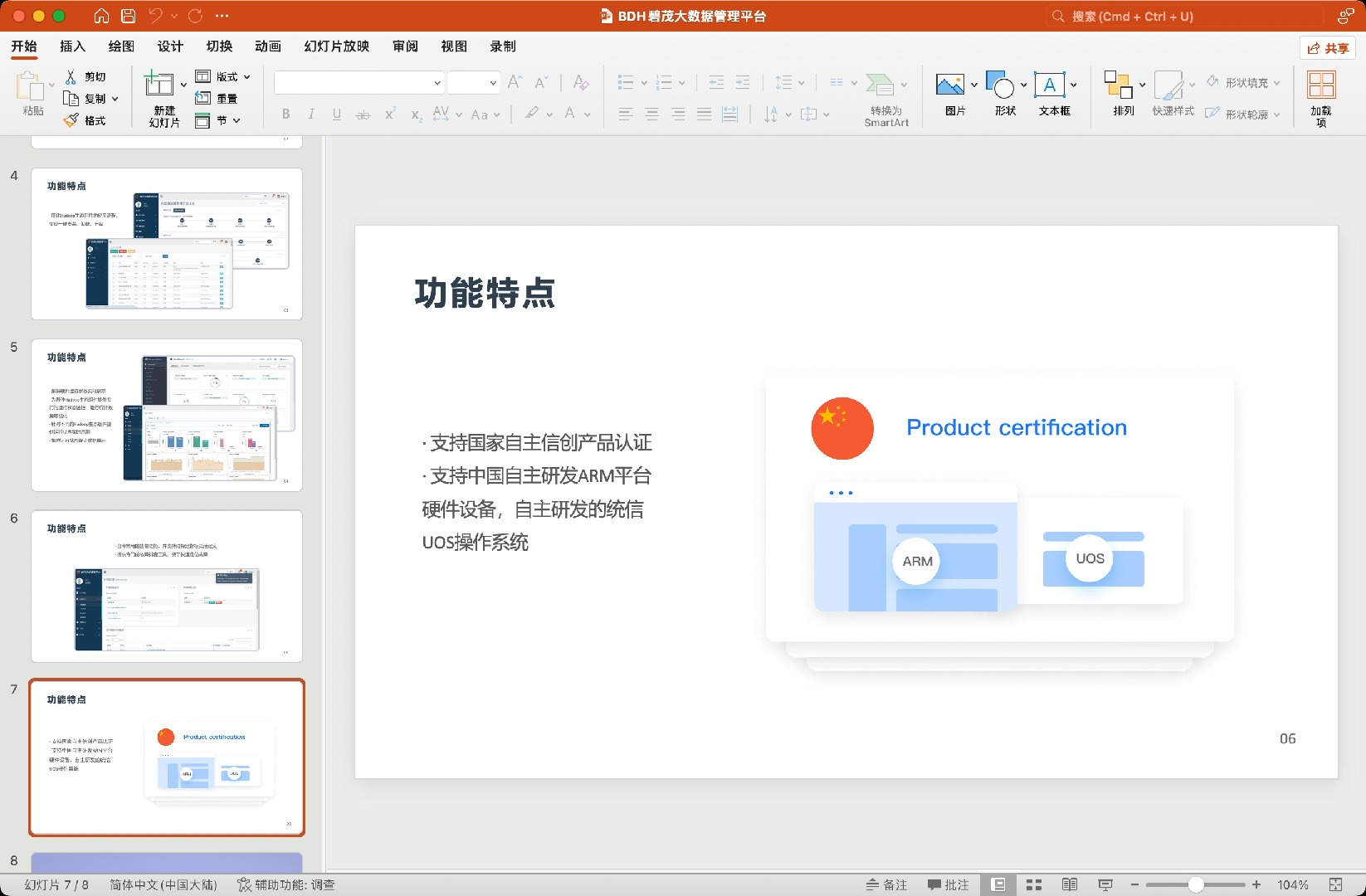Viewport: 1366px width, 896px height.
Task: Expand the Section (节) dropdown
Action: coord(237,120)
